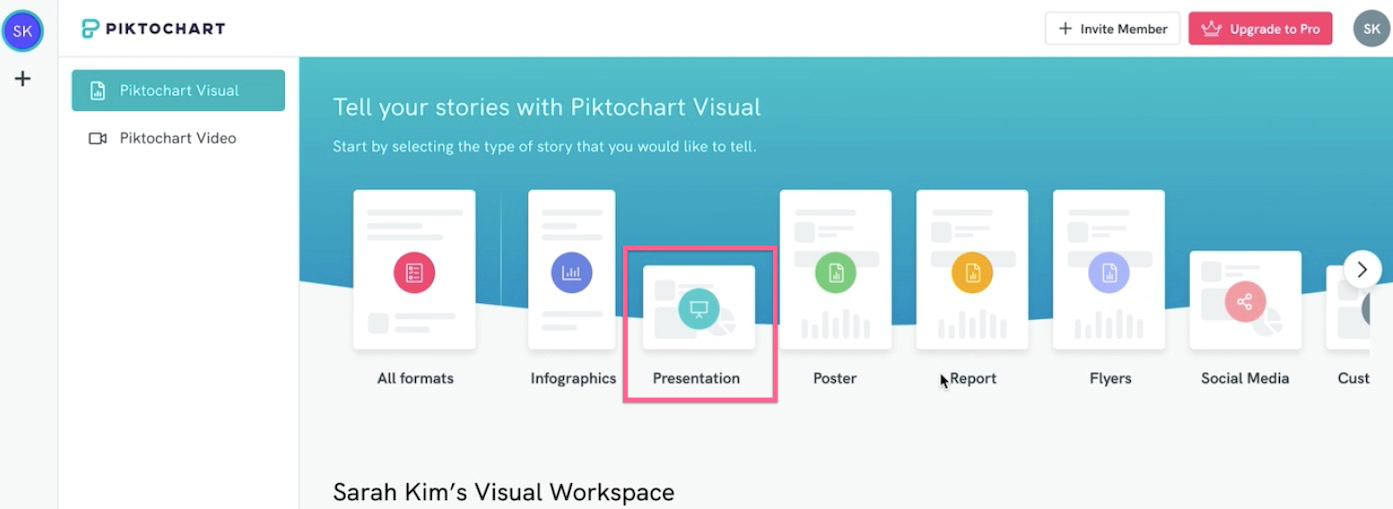Open the Flyers label
This screenshot has width=1393, height=509.
coord(1110,379)
